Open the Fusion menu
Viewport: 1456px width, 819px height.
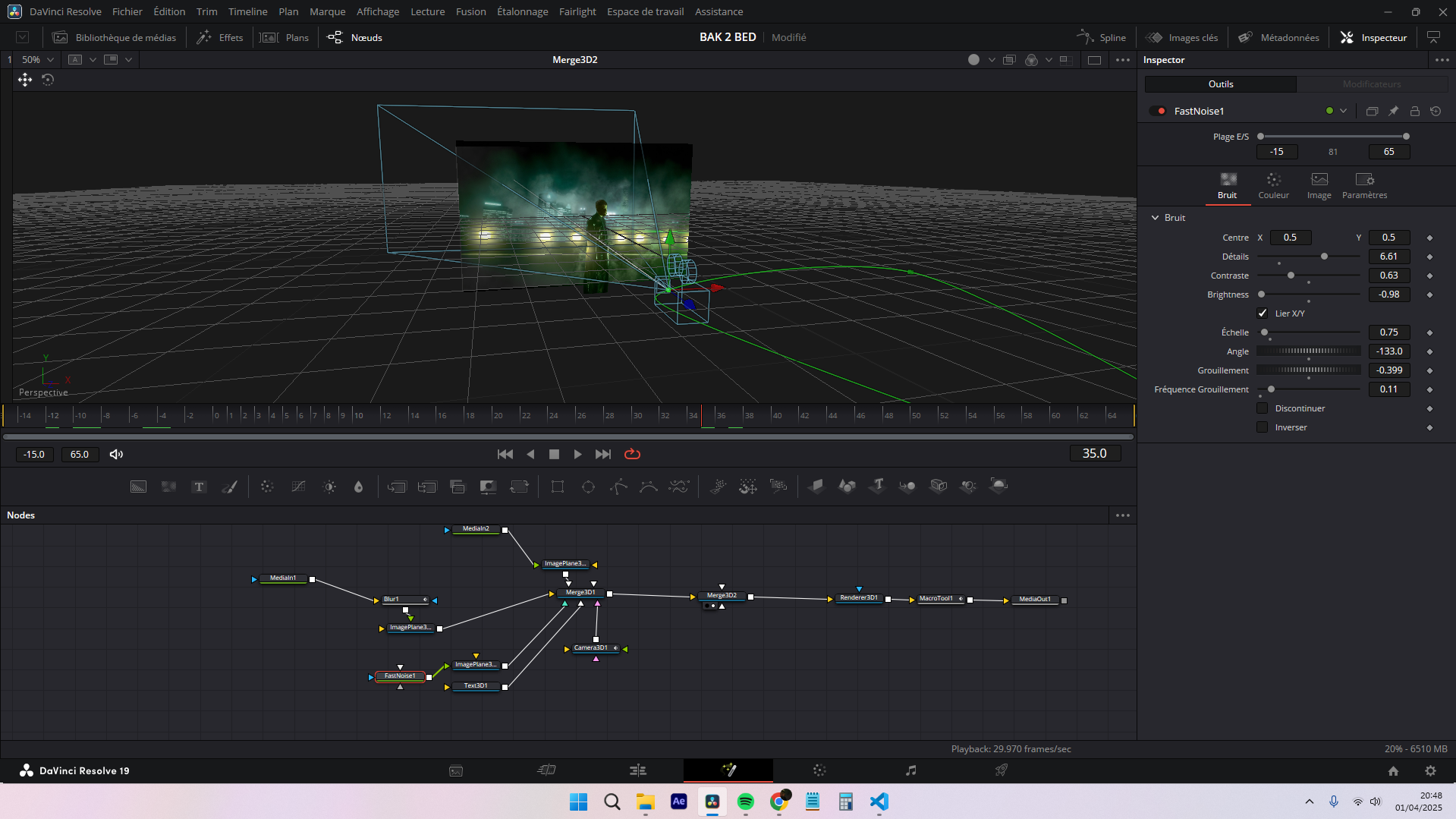470,11
